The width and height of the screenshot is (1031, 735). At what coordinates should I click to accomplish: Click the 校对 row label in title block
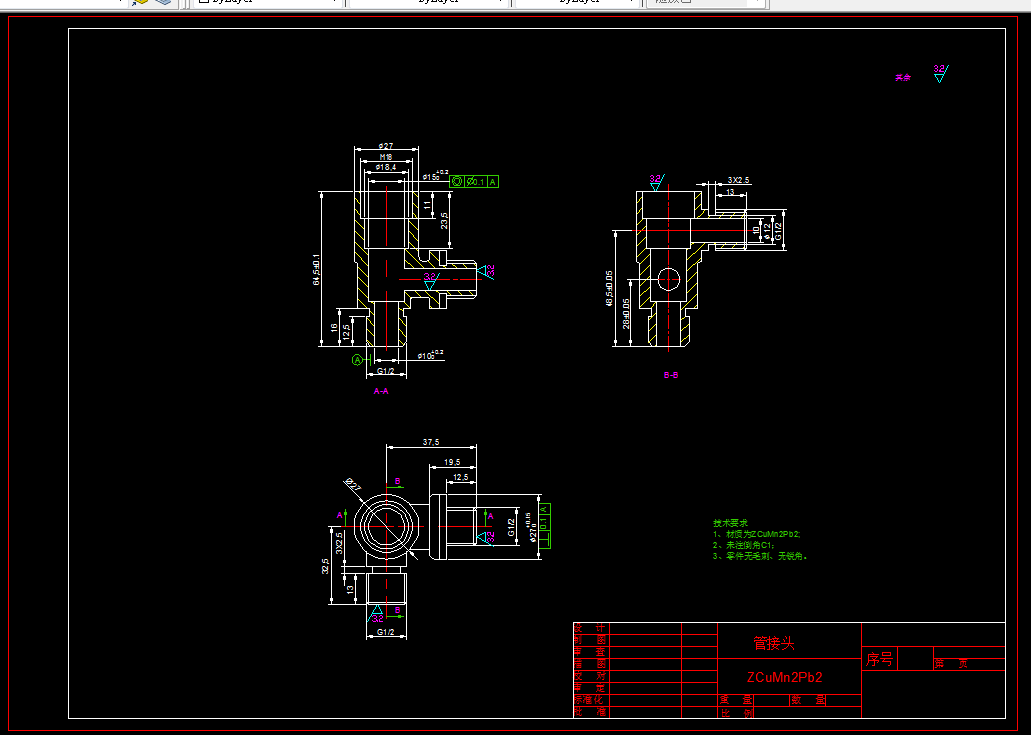click(590, 676)
